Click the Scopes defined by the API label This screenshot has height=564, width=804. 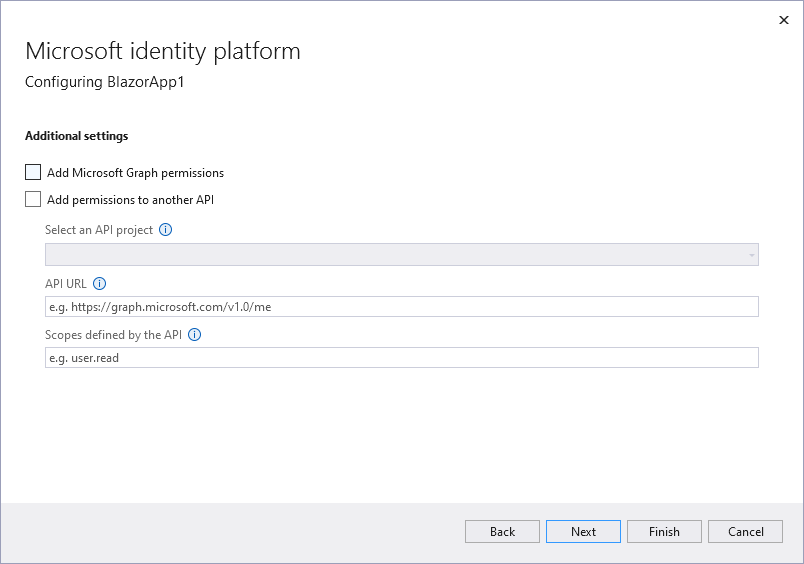(x=113, y=335)
